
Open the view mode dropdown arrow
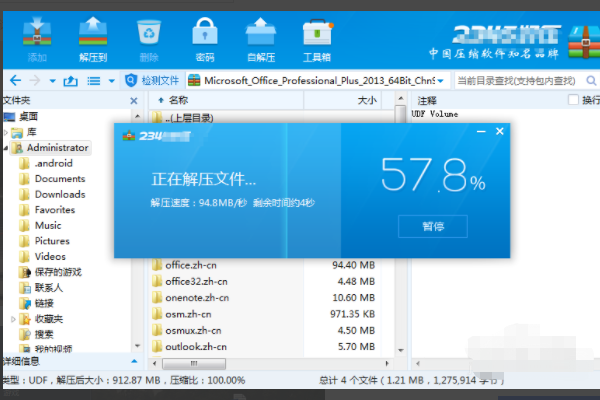click(x=111, y=81)
